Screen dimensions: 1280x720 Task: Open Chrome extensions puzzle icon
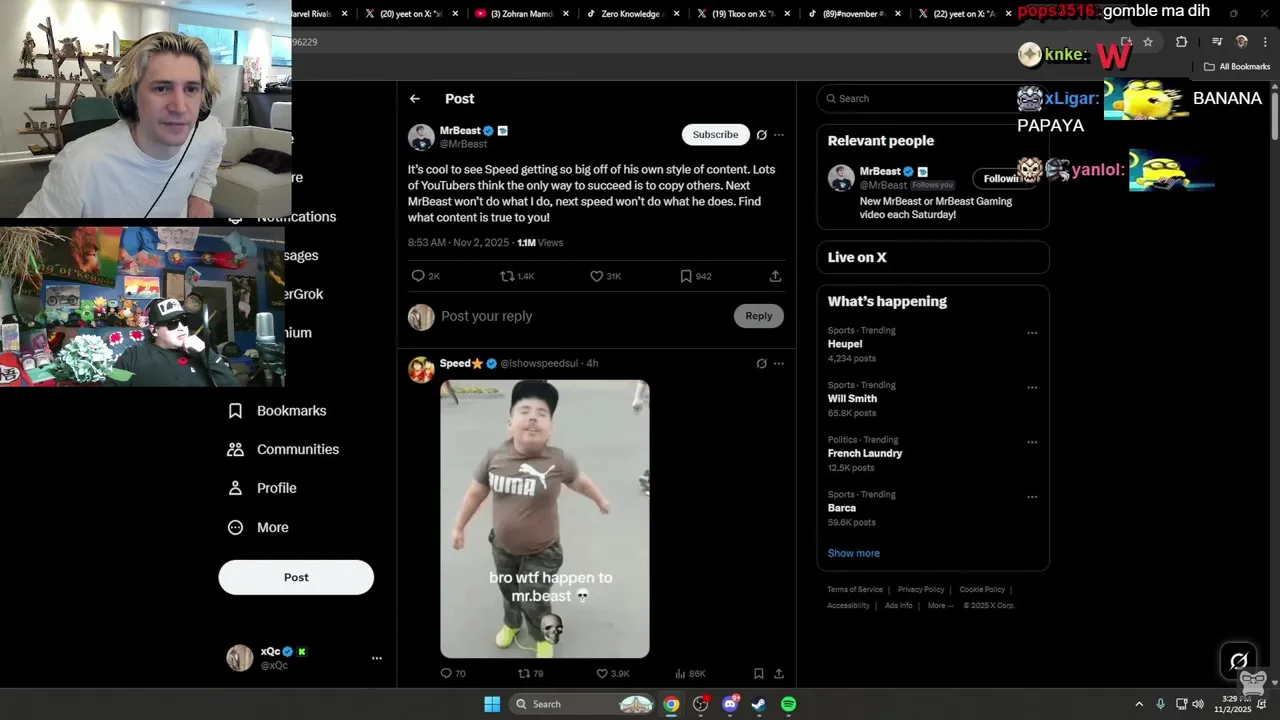click(1181, 42)
